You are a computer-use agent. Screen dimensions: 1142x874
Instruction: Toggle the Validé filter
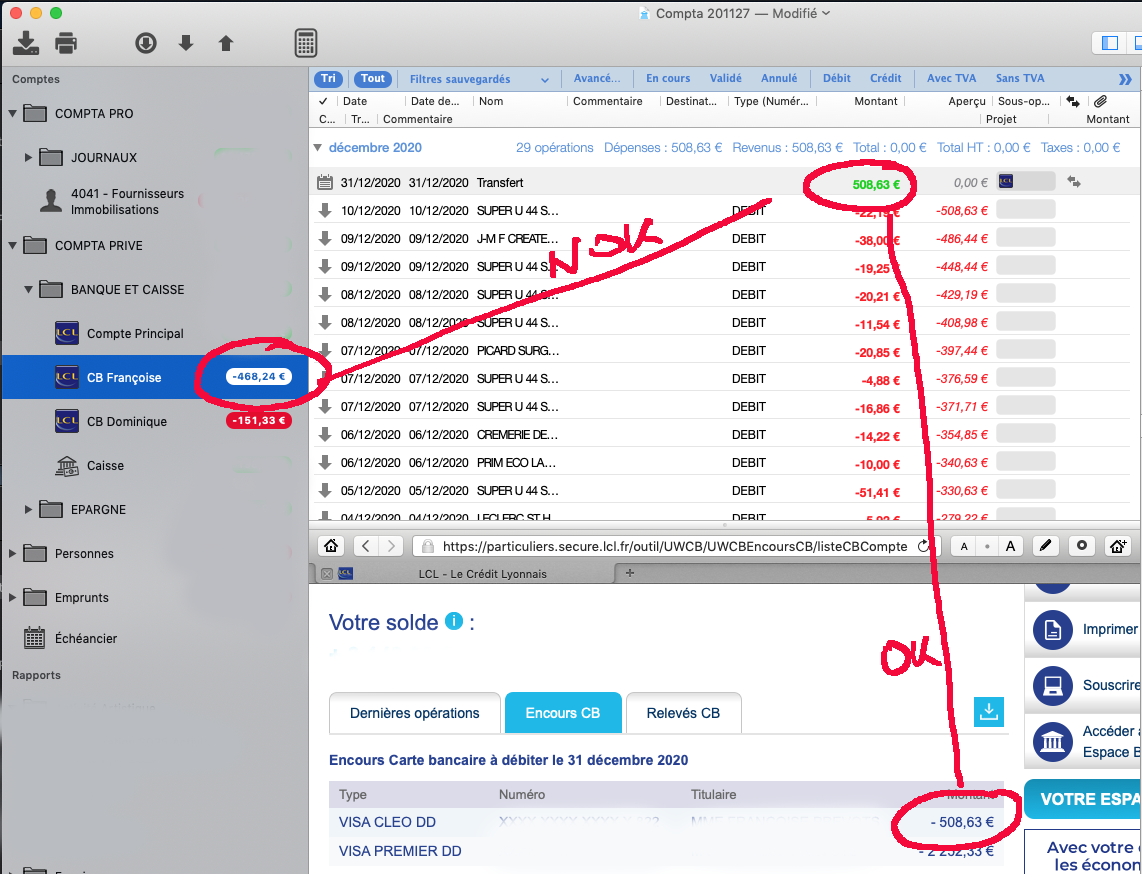(725, 78)
